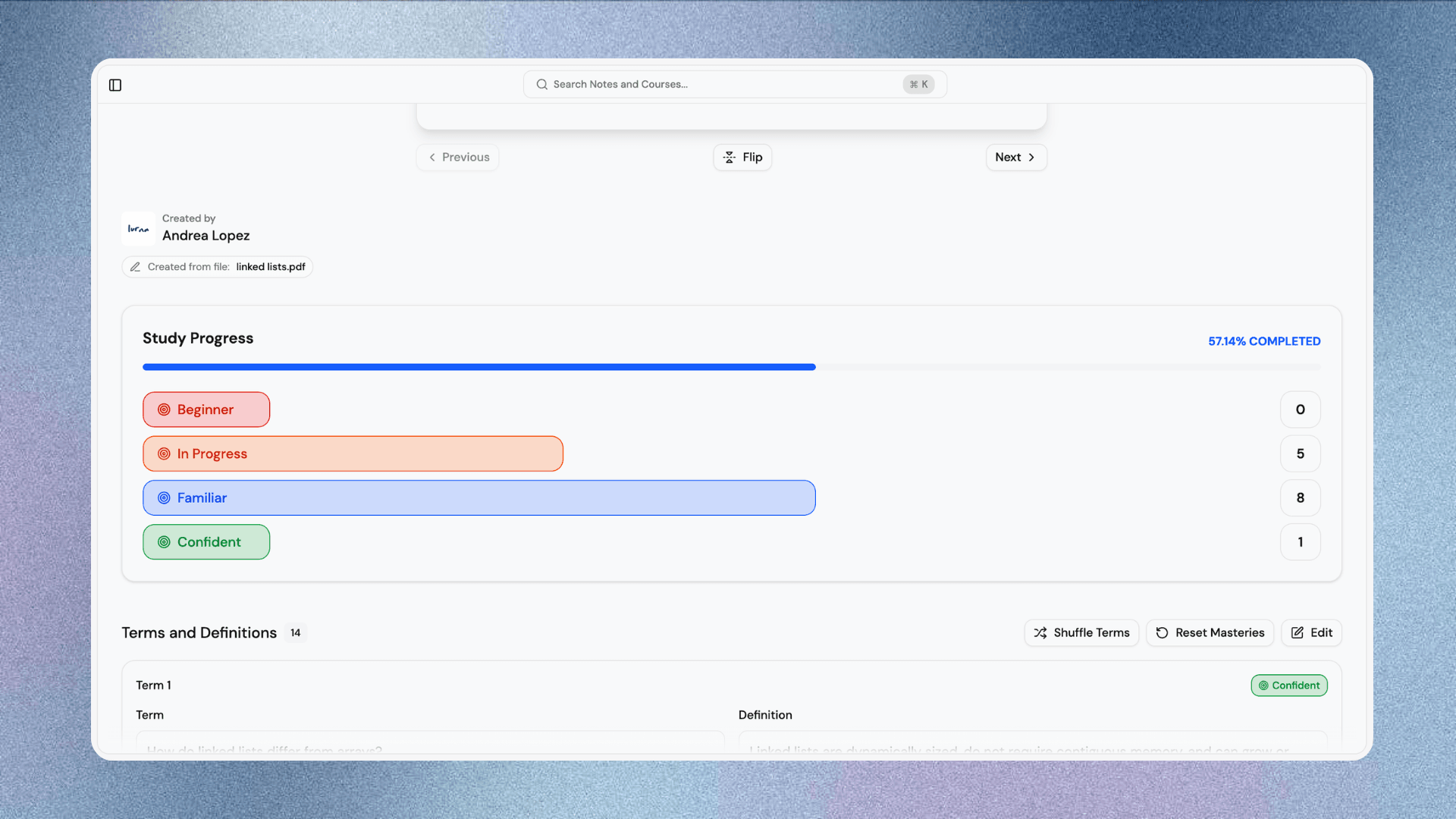Screen dimensions: 1456x819
Task: Click the Beginner target icon
Action: pyautogui.click(x=164, y=409)
